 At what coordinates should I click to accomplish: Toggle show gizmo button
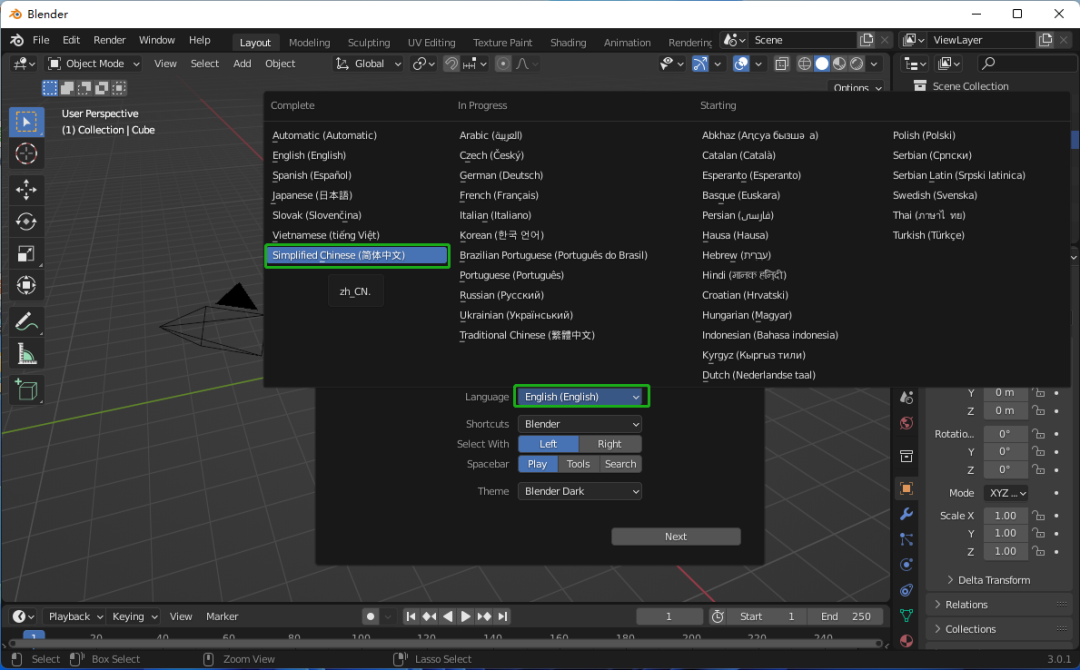[x=700, y=63]
